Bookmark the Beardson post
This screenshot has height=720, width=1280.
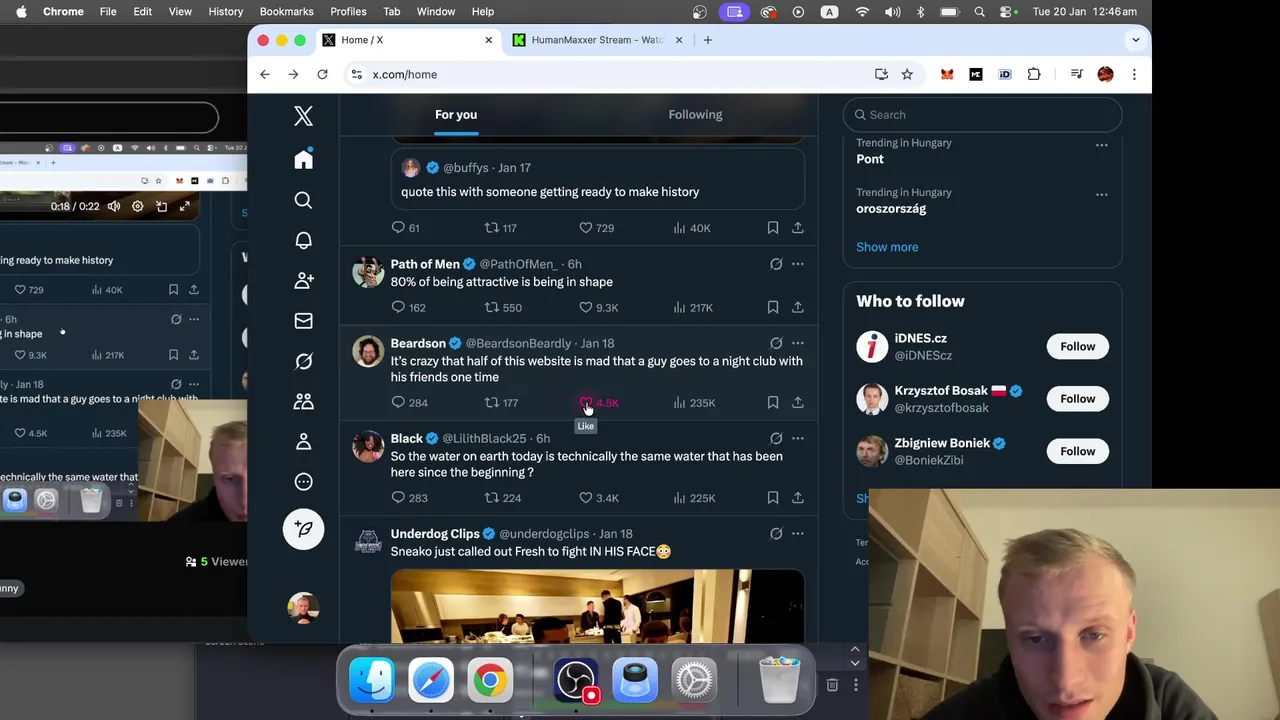pos(773,402)
